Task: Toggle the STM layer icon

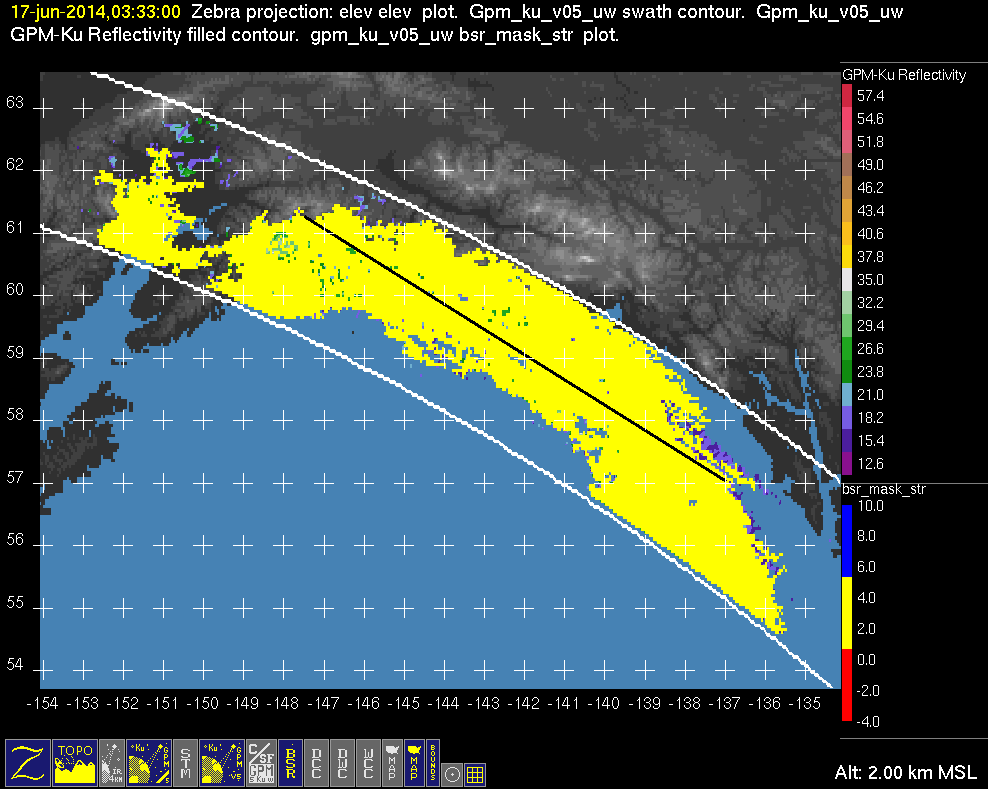Action: 185,762
